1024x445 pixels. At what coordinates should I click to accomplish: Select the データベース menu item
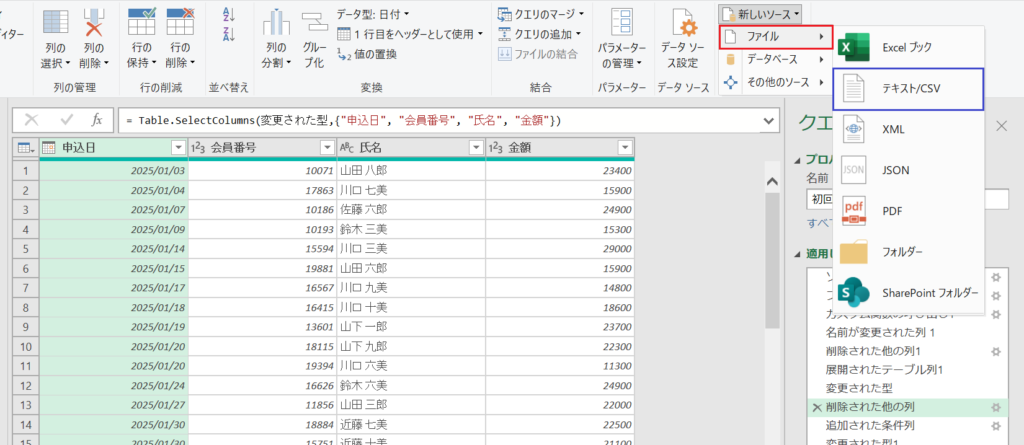[776, 59]
